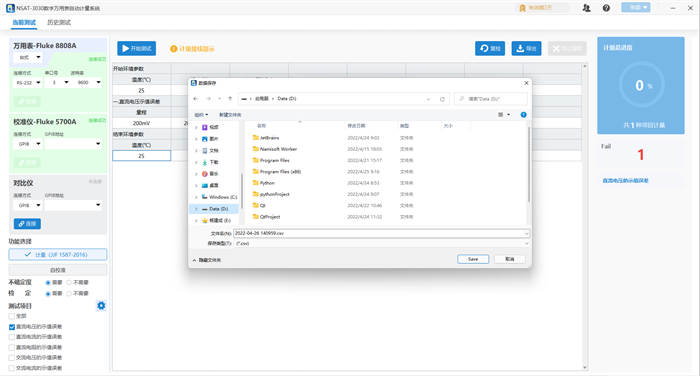Click the blue start test button
700x376 pixels.
coord(137,48)
